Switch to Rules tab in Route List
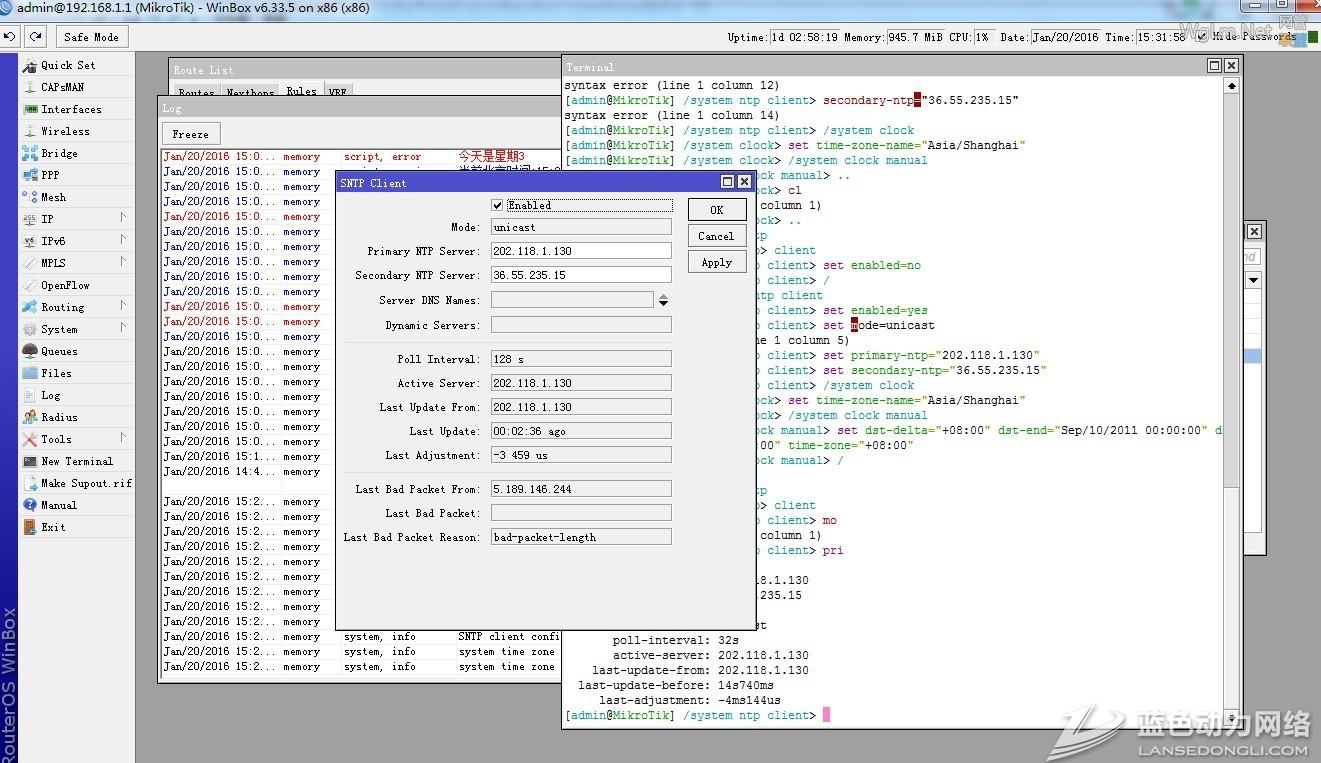This screenshot has width=1321, height=763. coord(301,92)
